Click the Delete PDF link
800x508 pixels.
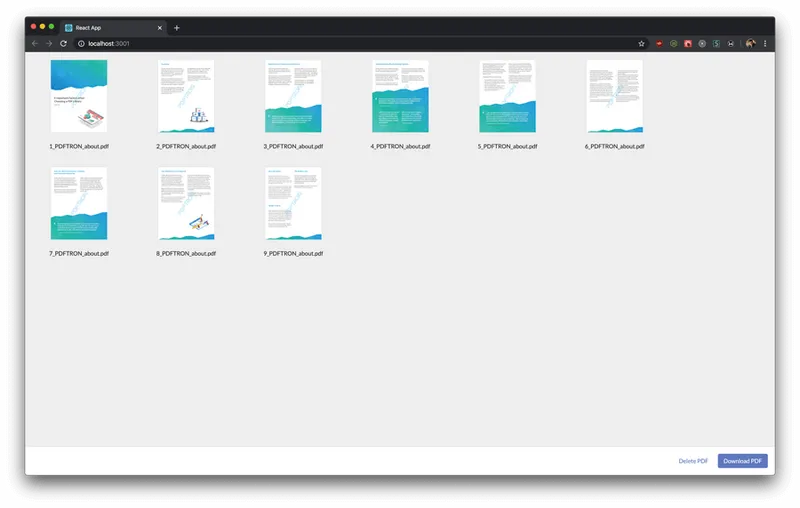693,461
